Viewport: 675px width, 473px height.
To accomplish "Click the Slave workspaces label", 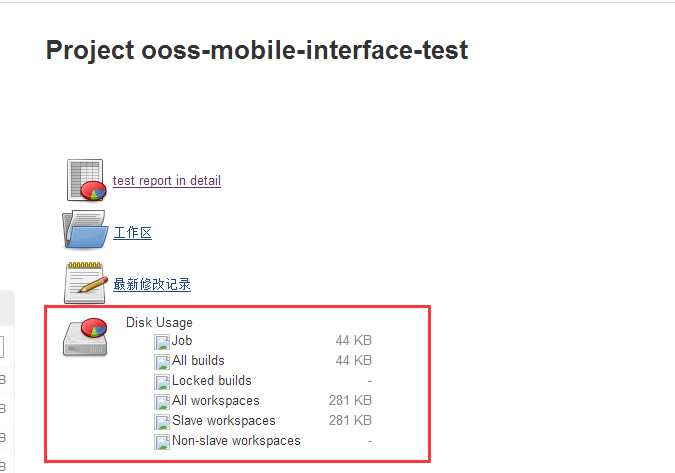I will 223,421.
